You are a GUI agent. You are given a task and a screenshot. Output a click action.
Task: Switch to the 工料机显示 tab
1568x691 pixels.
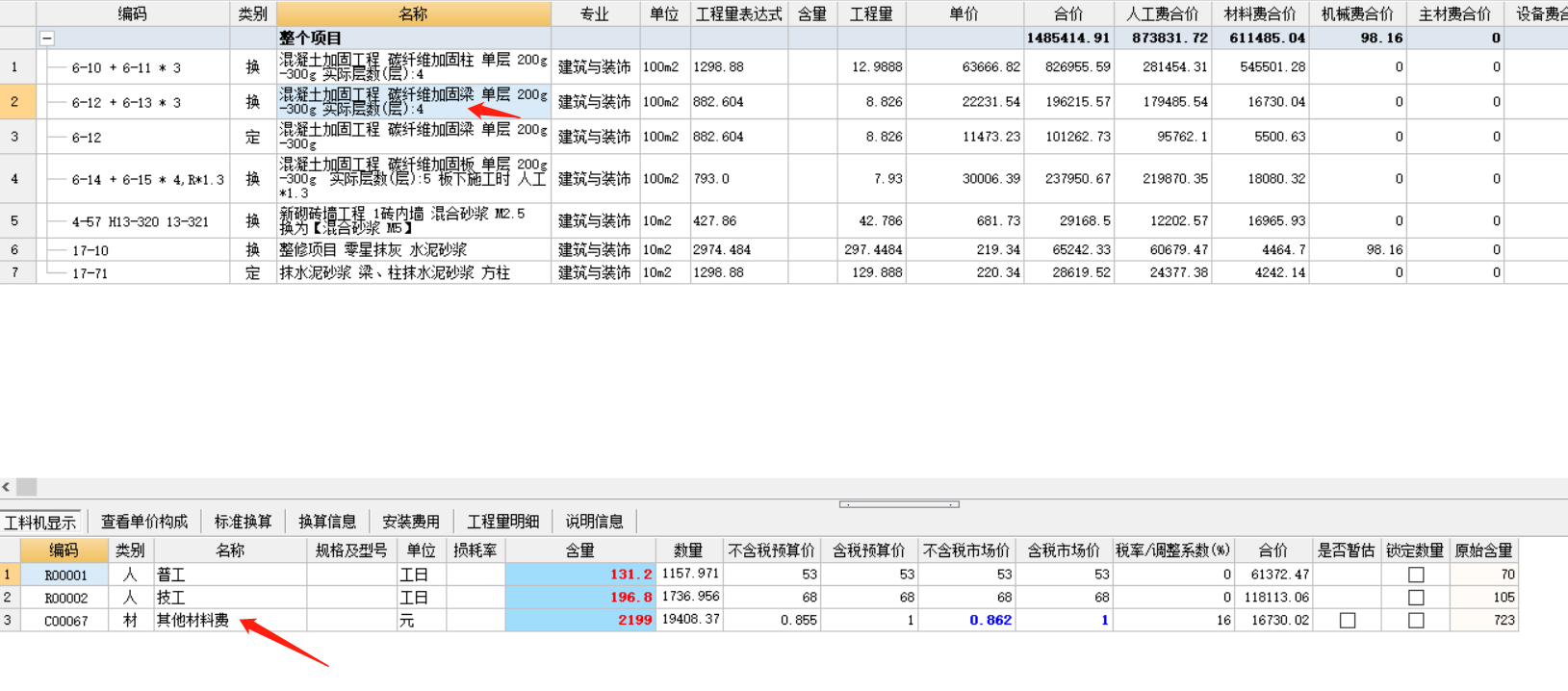coord(40,523)
